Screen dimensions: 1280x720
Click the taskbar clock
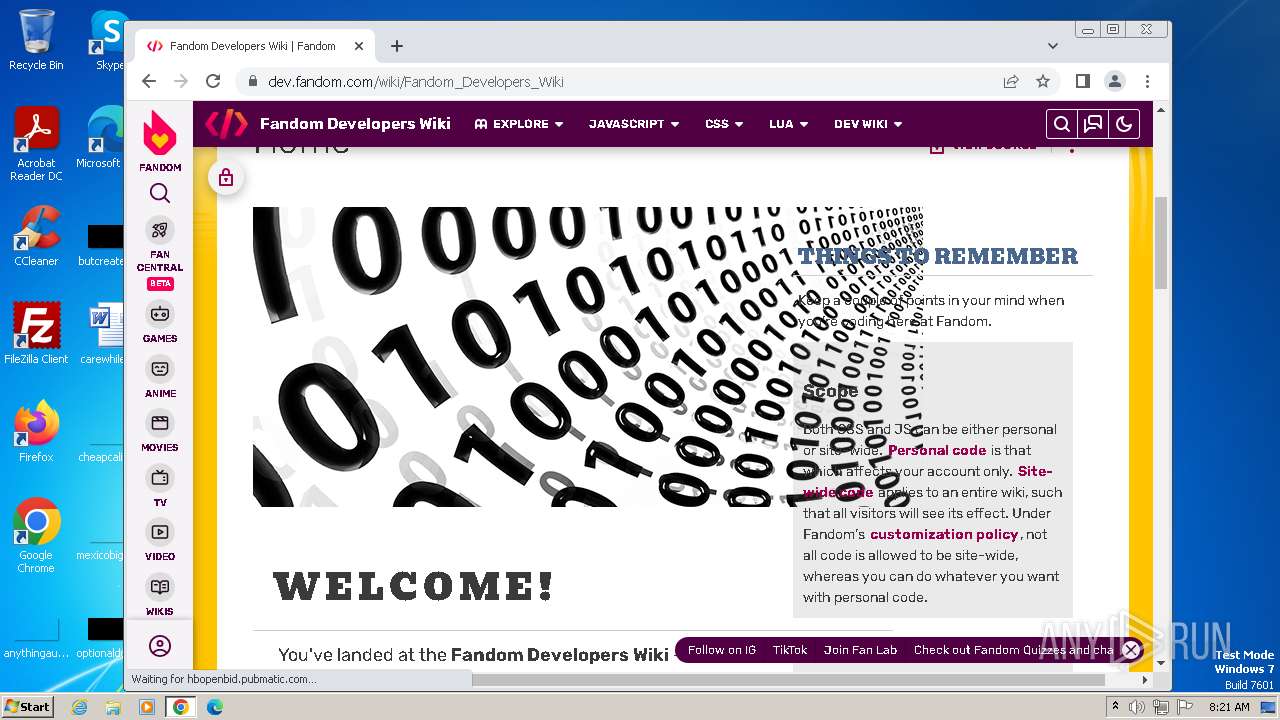coord(1229,706)
